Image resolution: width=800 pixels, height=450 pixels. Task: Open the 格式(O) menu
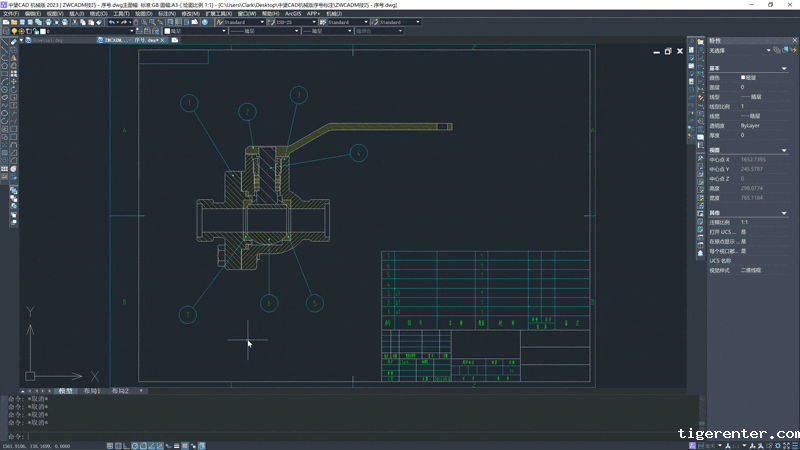[98, 13]
